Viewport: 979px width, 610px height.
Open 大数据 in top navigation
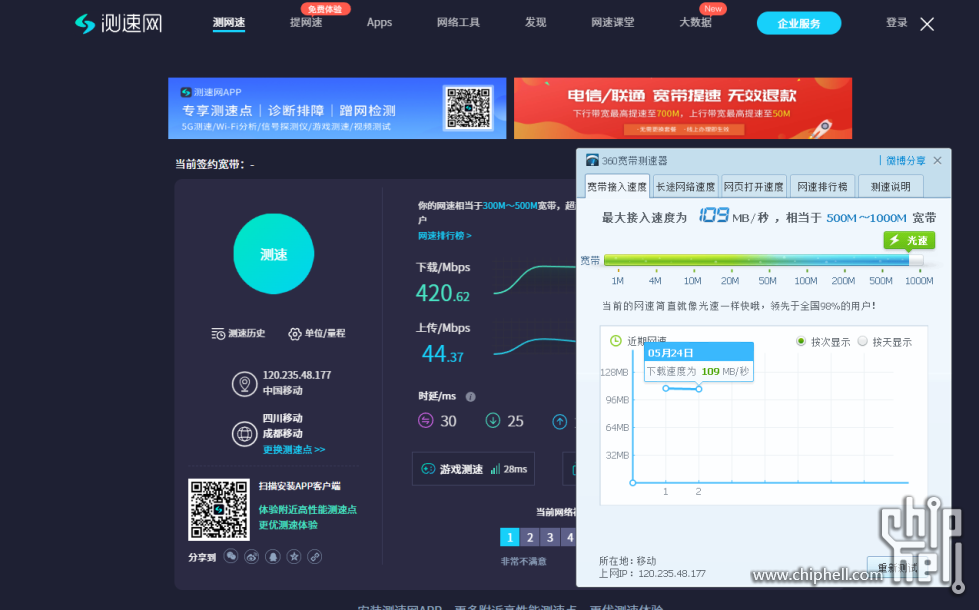(696, 22)
